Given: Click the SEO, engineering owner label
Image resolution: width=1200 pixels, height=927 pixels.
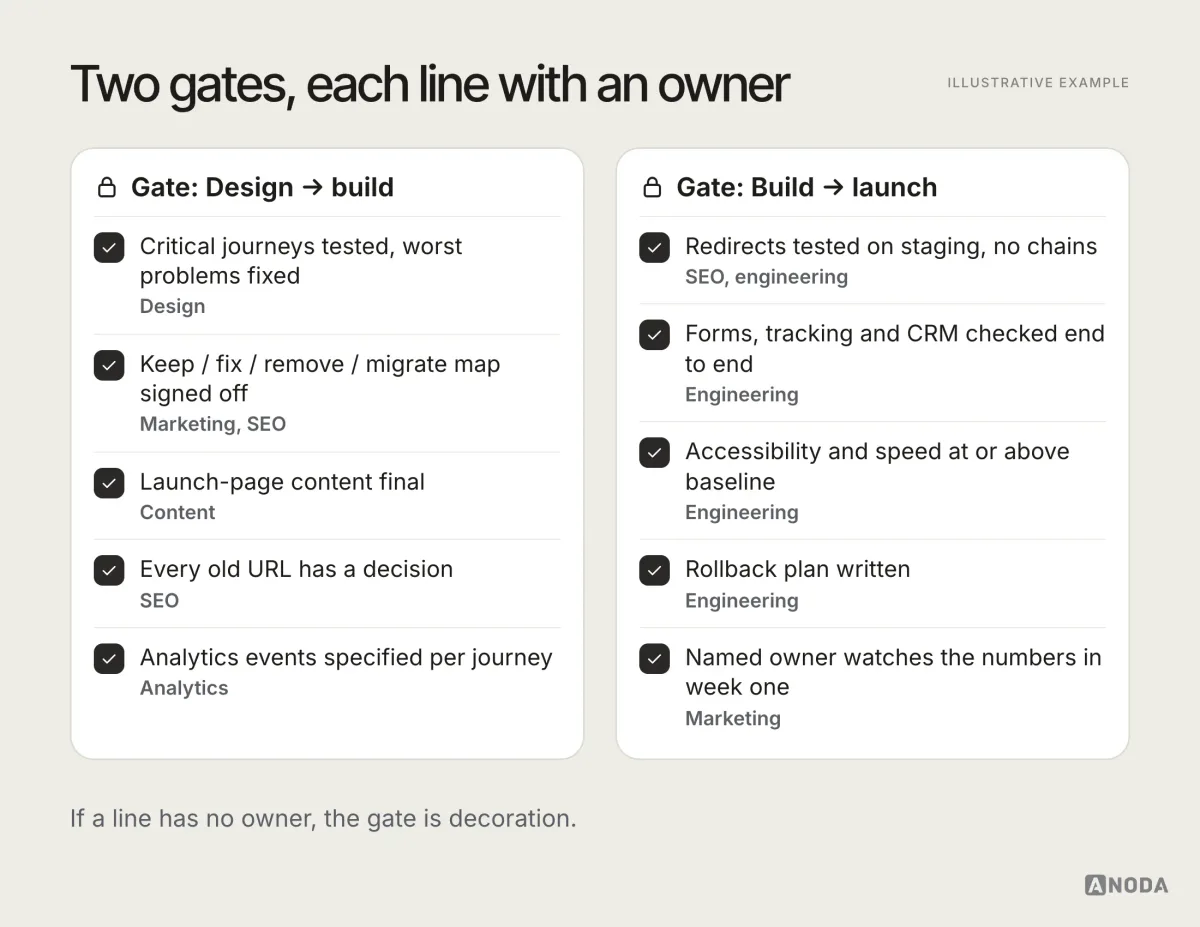Looking at the screenshot, I should pyautogui.click(x=766, y=277).
